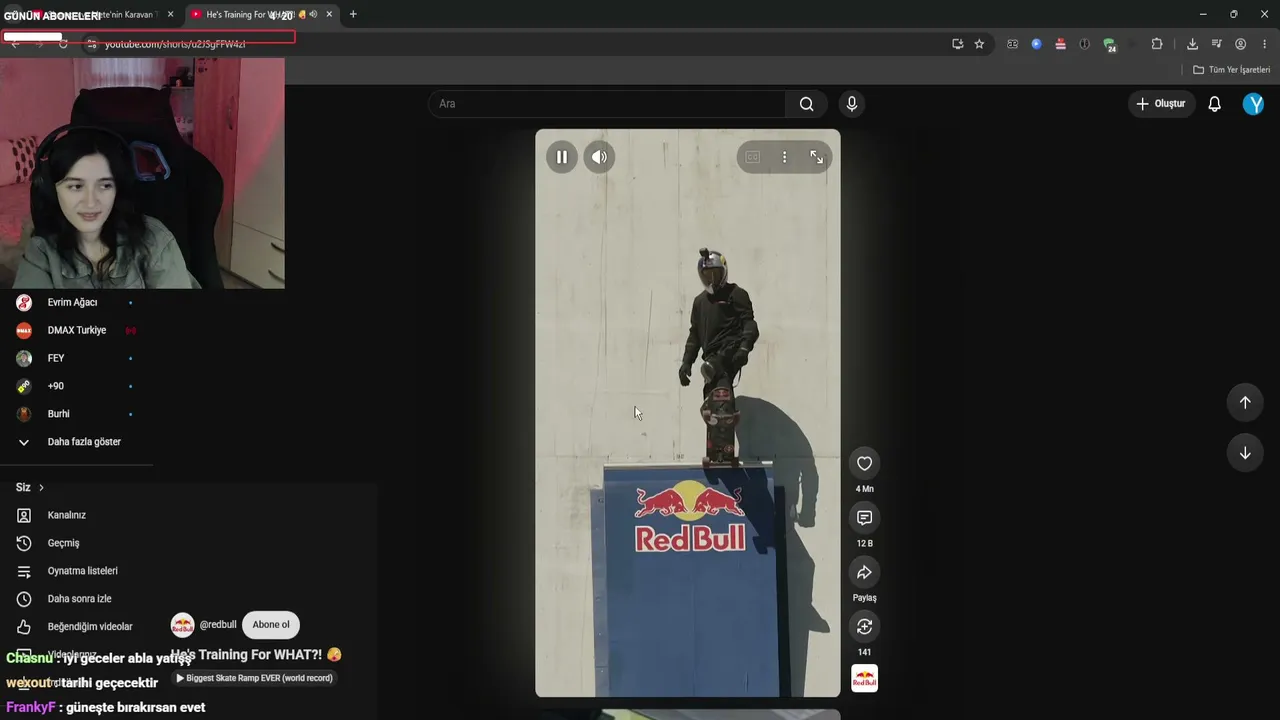1280x720 pixels.
Task: Like the Red Bull Short
Action: coord(864,463)
